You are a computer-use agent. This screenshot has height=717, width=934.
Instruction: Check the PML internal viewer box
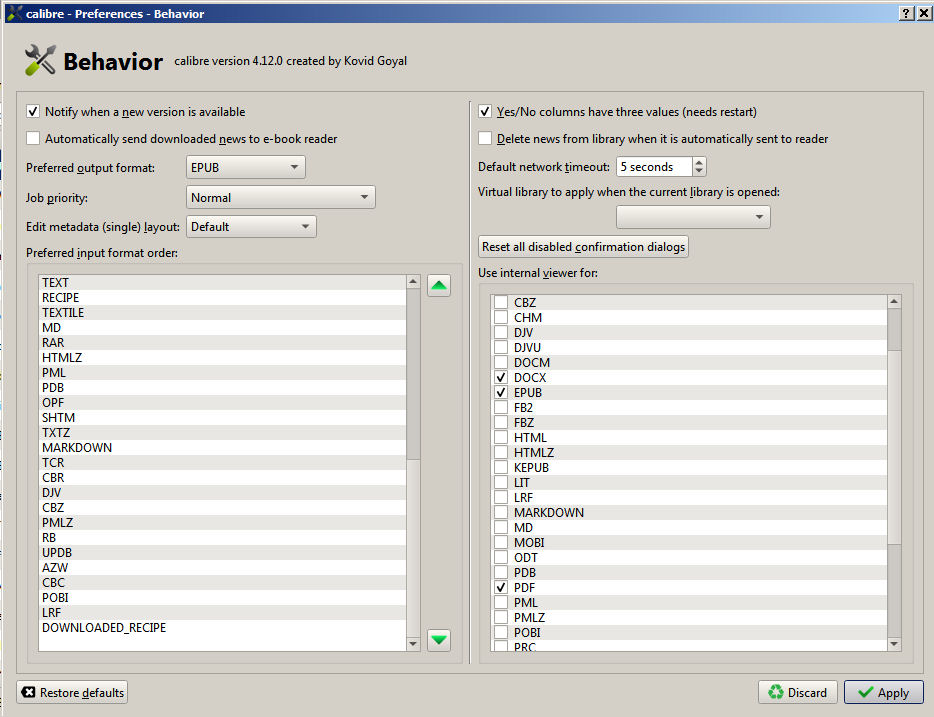(501, 603)
